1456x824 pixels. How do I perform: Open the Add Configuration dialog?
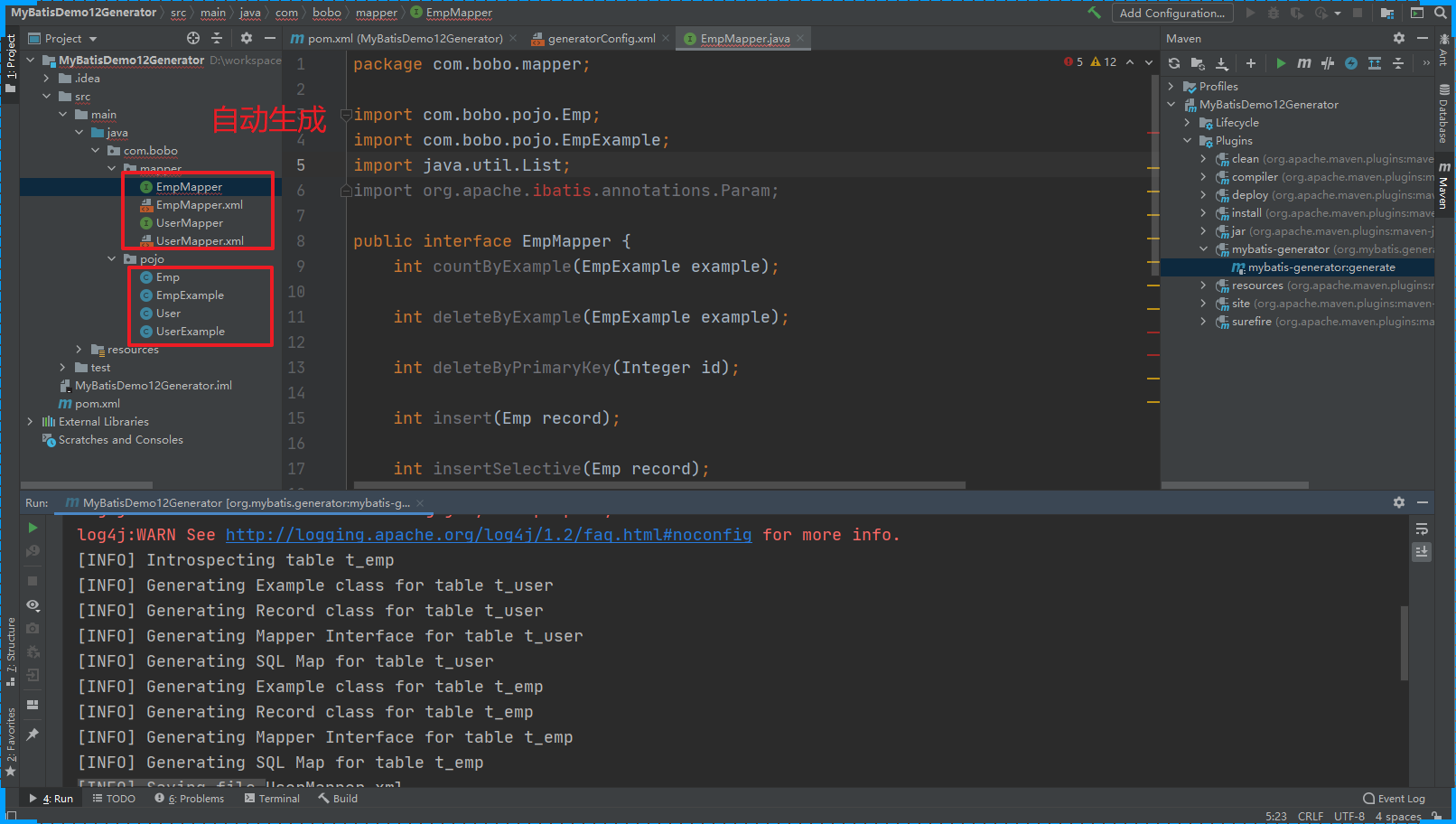[1172, 13]
